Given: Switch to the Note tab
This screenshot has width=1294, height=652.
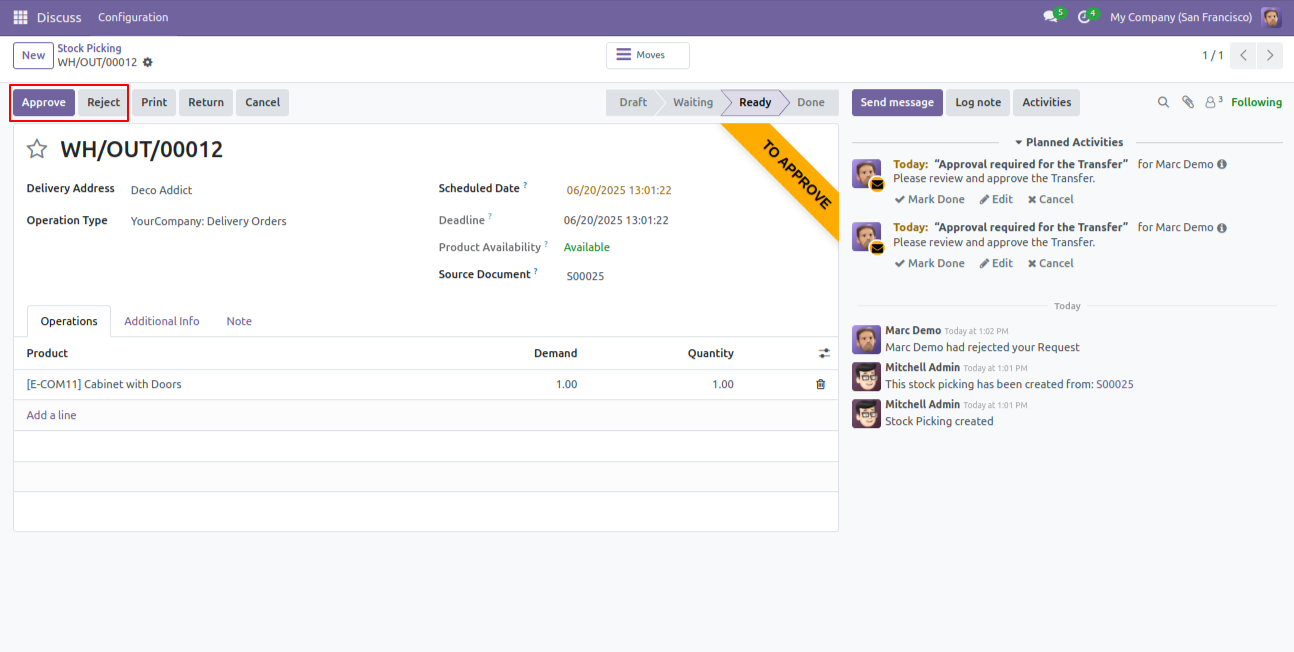Looking at the screenshot, I should 239,321.
